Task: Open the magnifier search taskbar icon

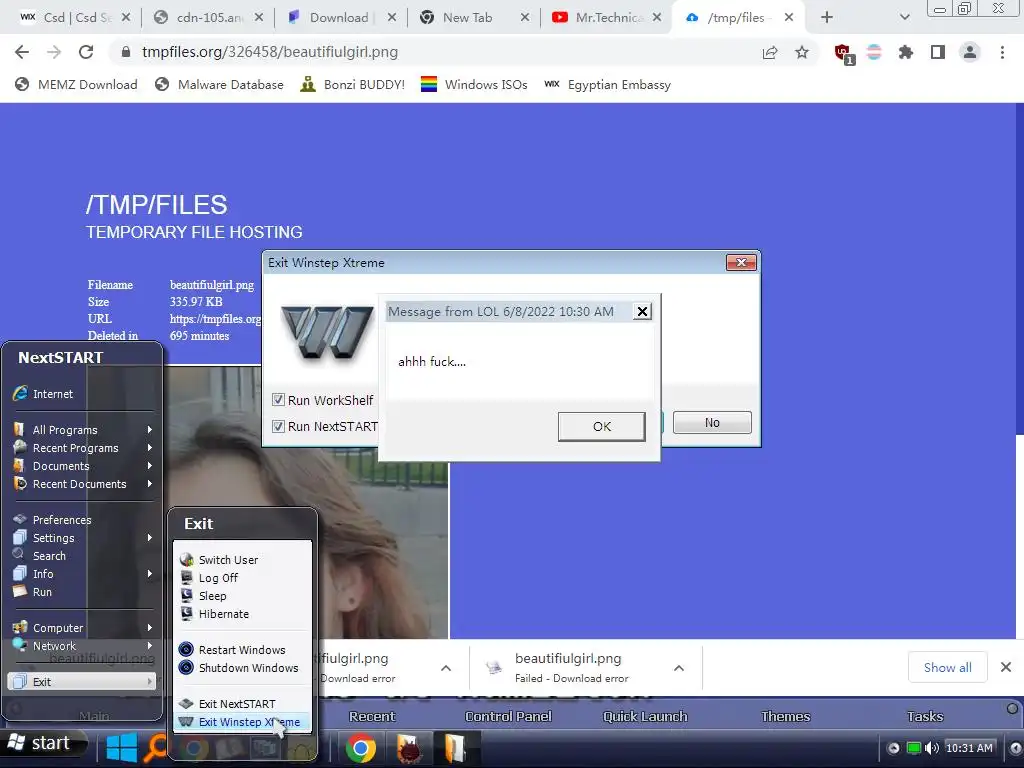Action: pyautogui.click(x=155, y=747)
